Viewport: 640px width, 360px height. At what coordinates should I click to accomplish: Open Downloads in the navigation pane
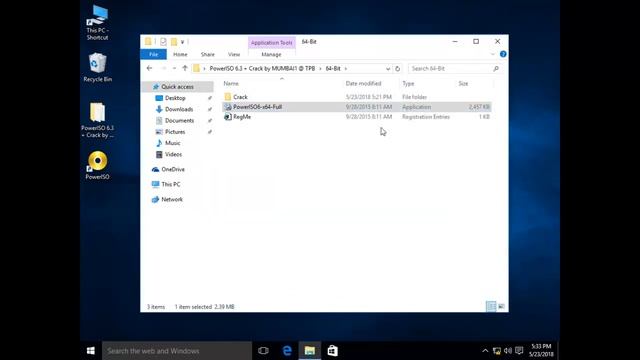pyautogui.click(x=179, y=109)
